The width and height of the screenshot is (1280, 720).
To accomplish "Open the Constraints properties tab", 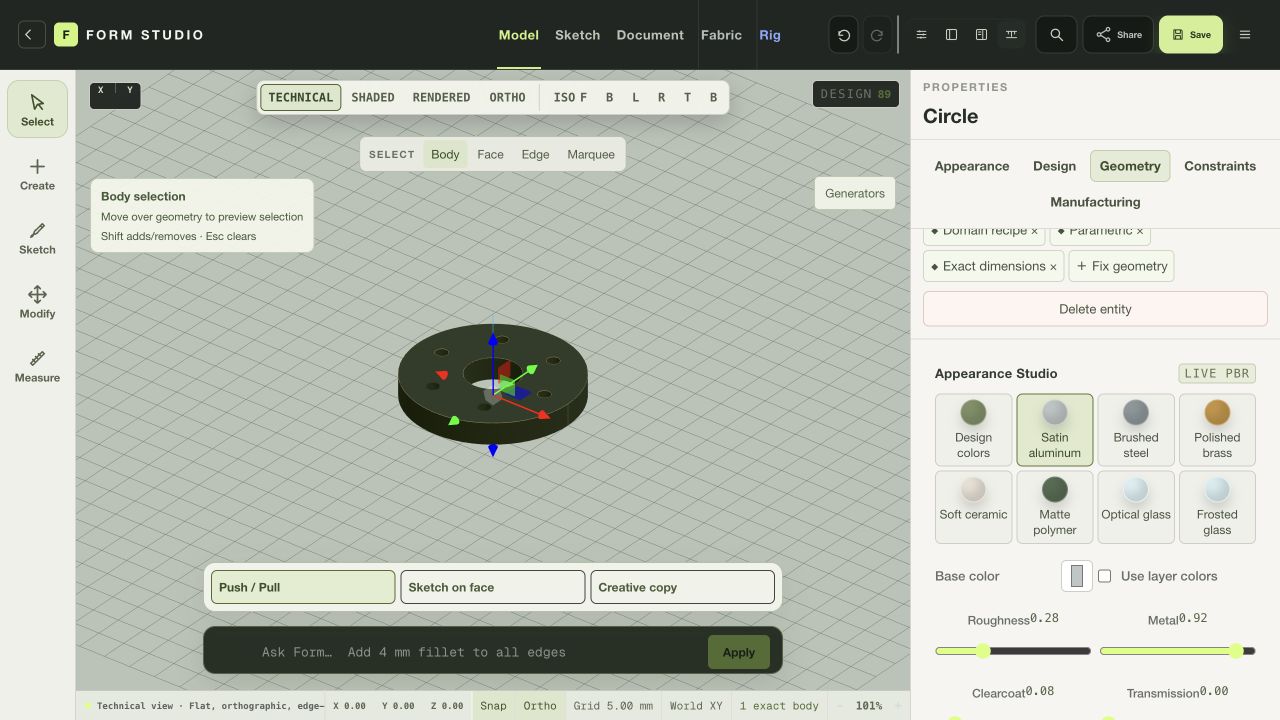I will pyautogui.click(x=1220, y=166).
